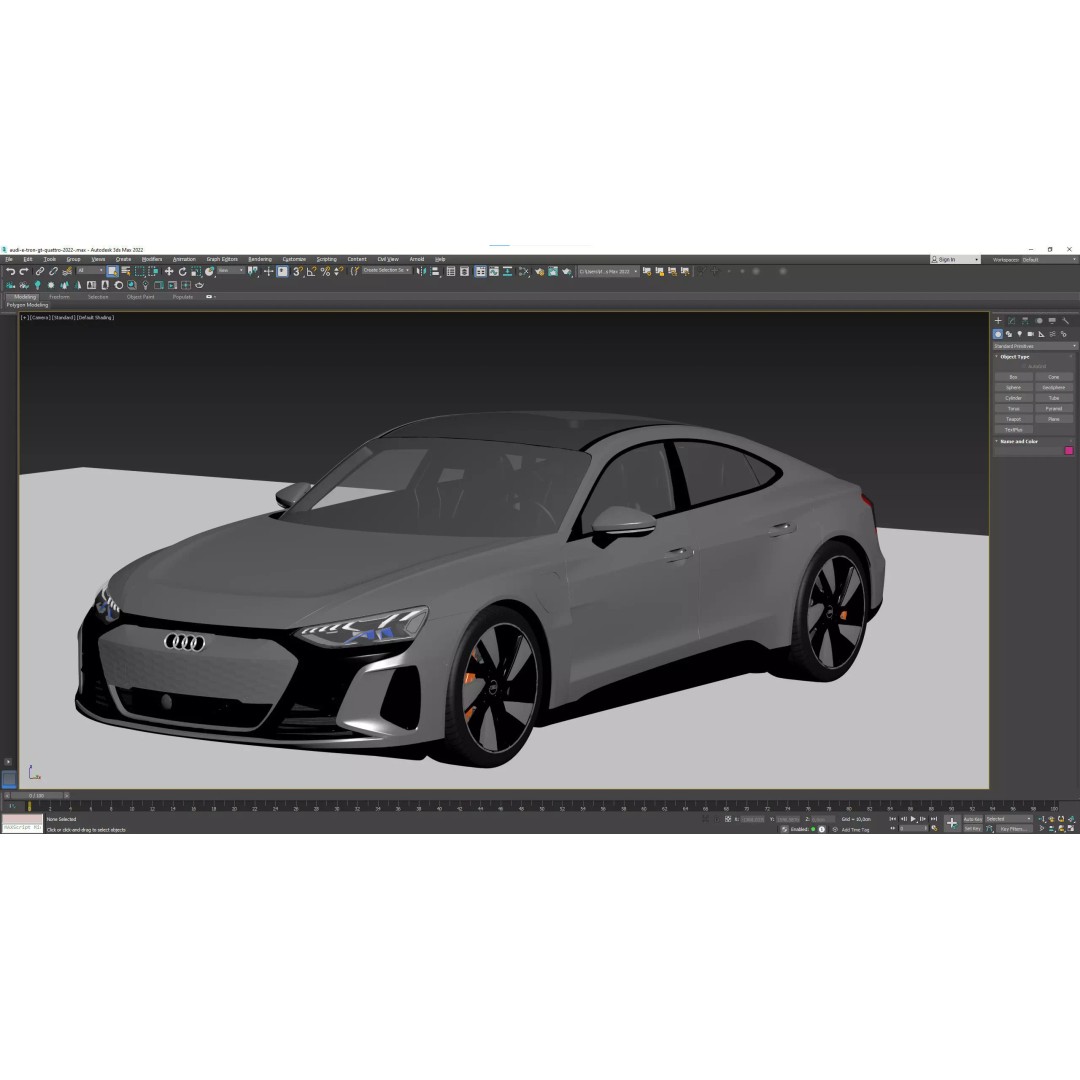Toggle the ribbon display button
Image resolution: width=1080 pixels, height=1080 pixels.
click(480, 271)
